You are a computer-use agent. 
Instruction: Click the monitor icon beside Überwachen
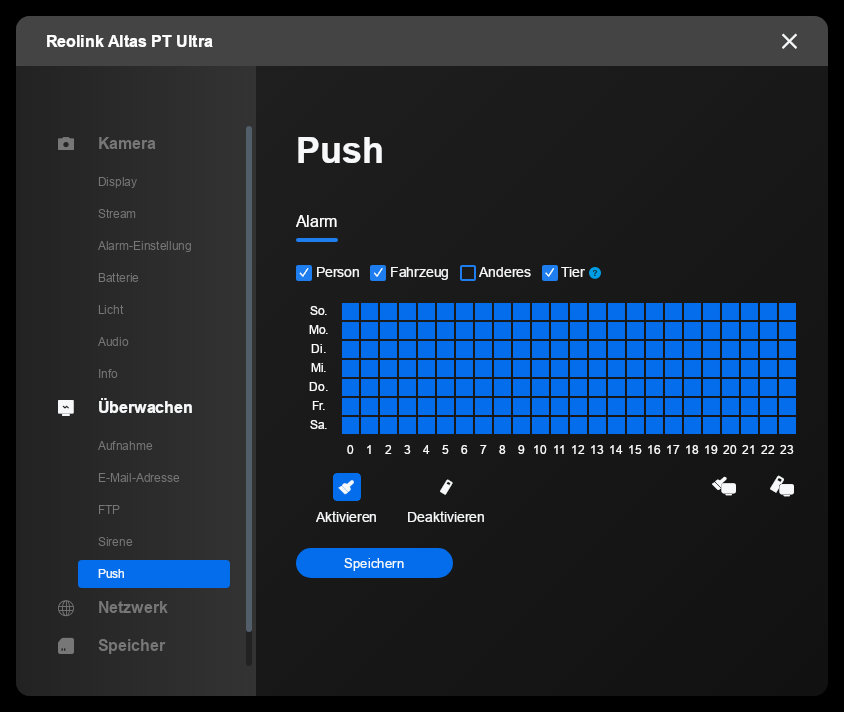[66, 407]
